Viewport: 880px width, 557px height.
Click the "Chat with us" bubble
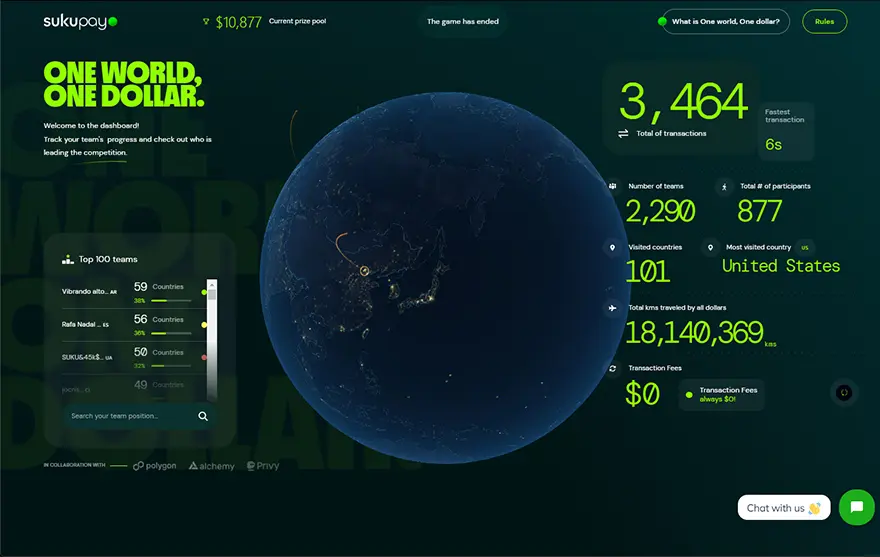click(784, 508)
